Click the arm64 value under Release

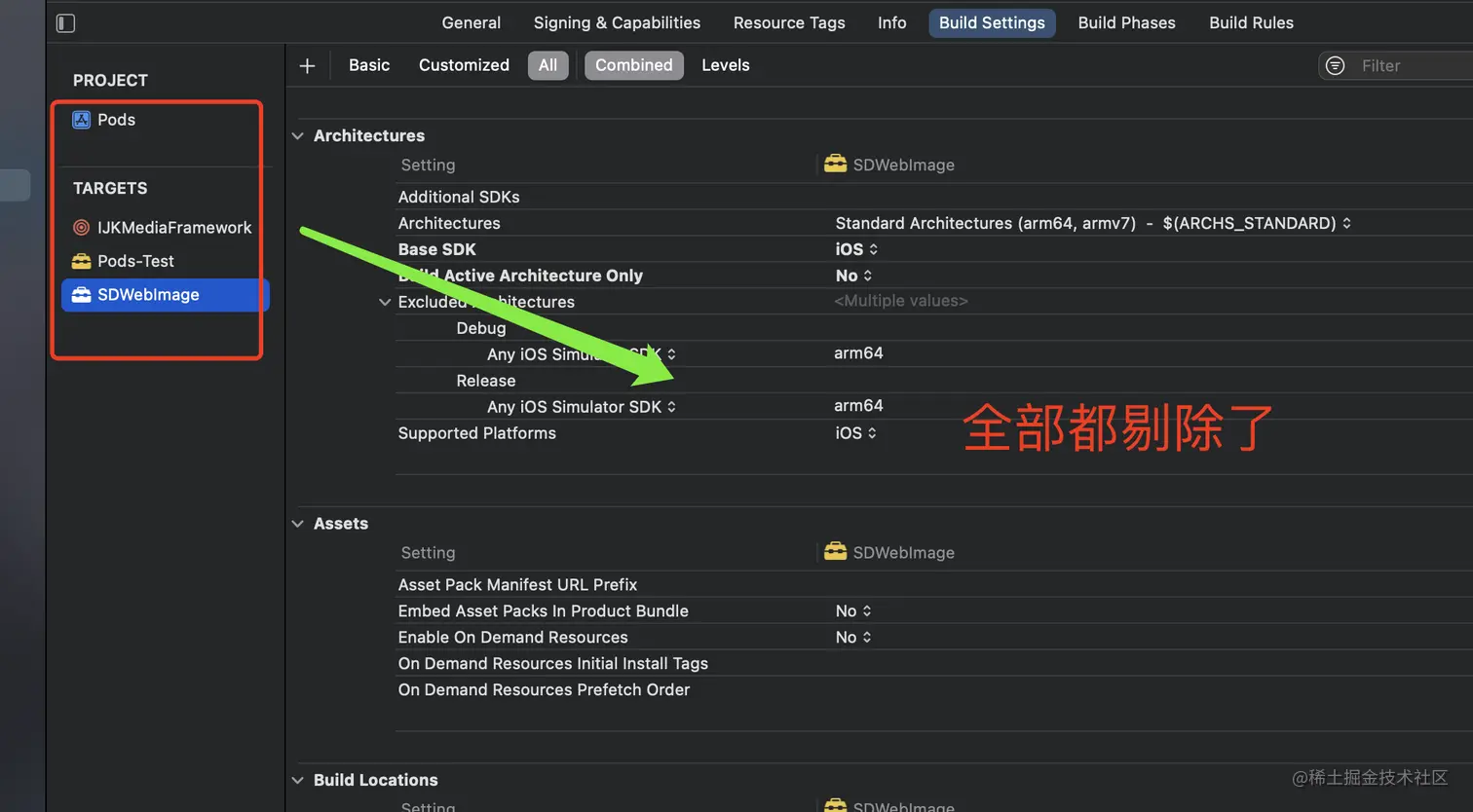858,406
